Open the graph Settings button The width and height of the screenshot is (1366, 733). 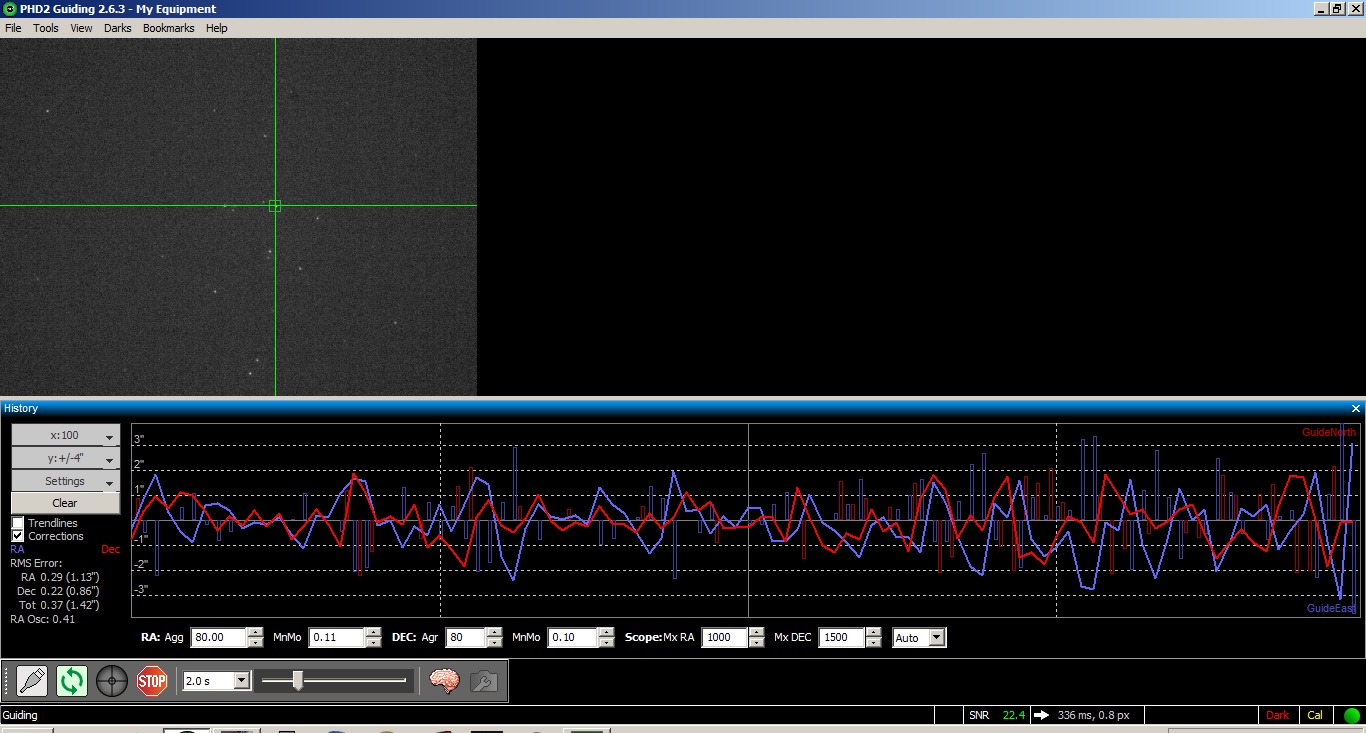(x=66, y=481)
